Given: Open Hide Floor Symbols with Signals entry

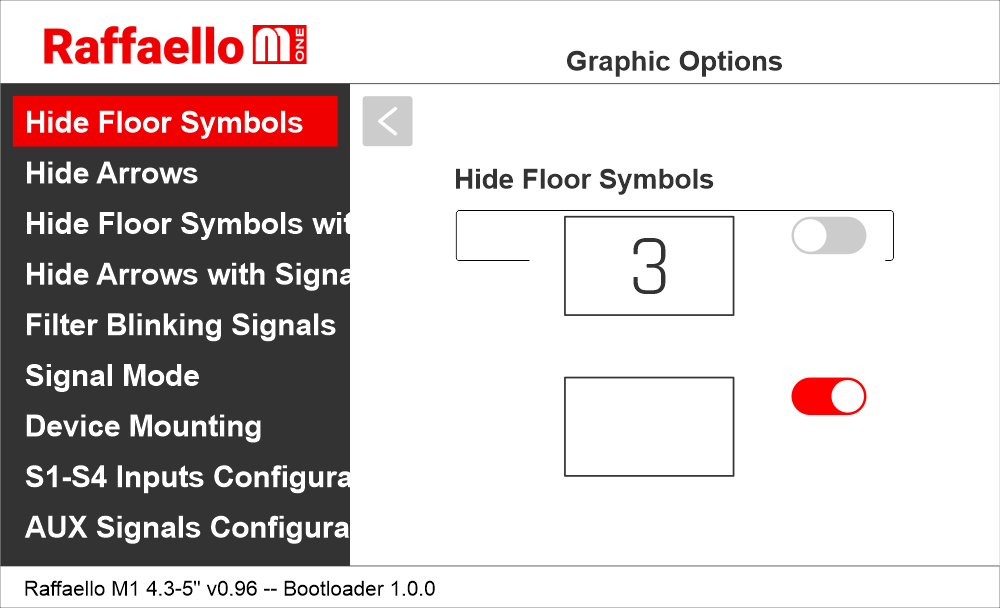Looking at the screenshot, I should point(187,224).
